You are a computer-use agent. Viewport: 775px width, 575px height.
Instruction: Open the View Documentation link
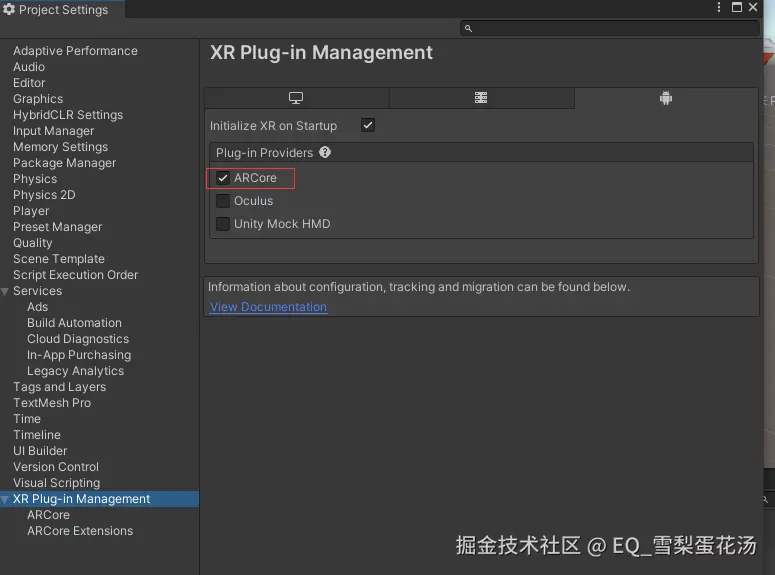tap(268, 307)
